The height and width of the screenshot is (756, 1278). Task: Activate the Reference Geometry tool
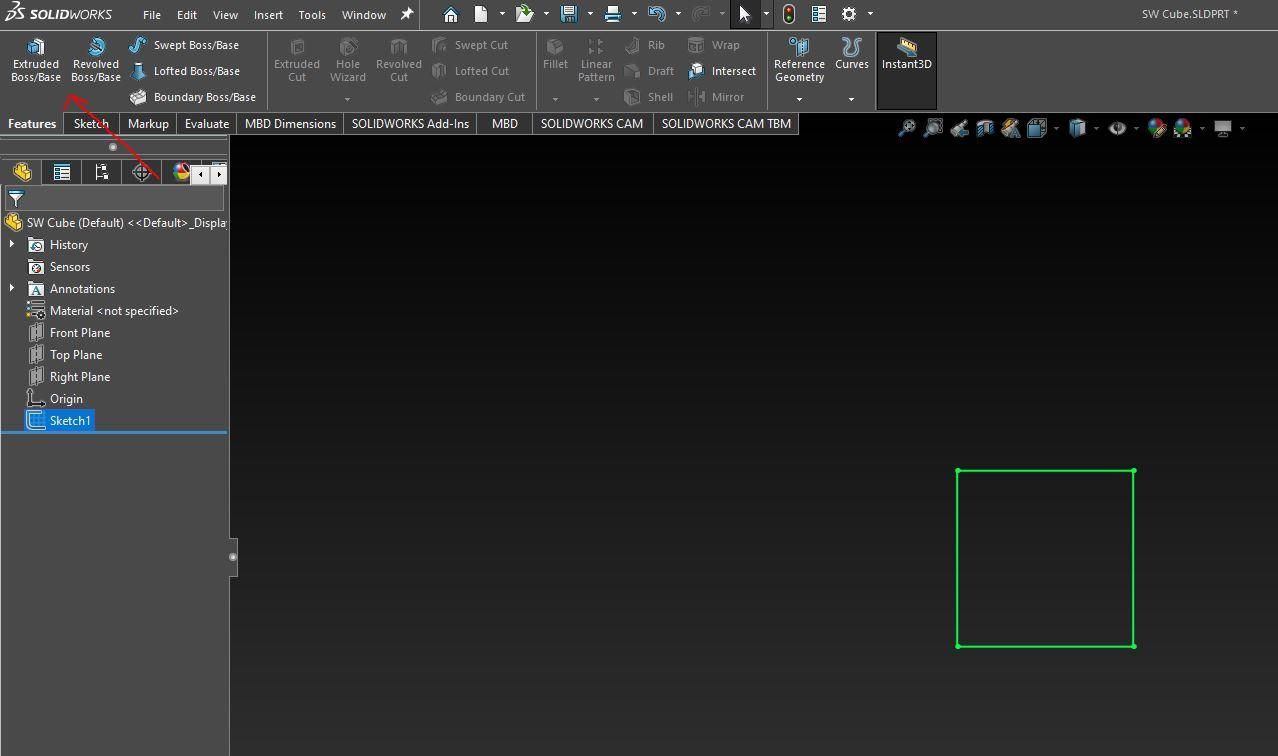click(798, 58)
